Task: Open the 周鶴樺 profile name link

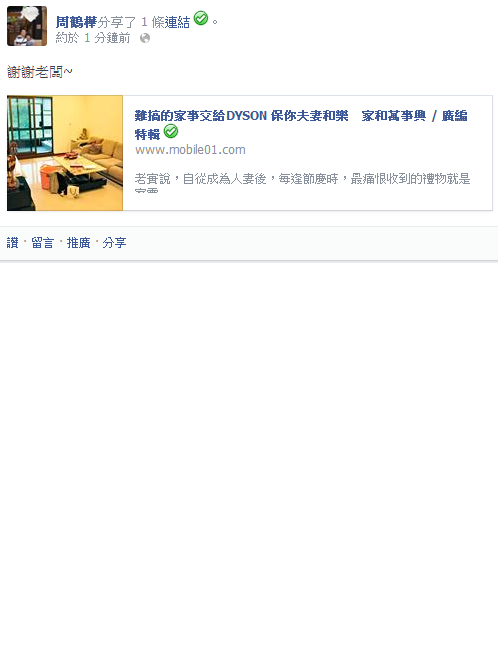Action: point(76,22)
